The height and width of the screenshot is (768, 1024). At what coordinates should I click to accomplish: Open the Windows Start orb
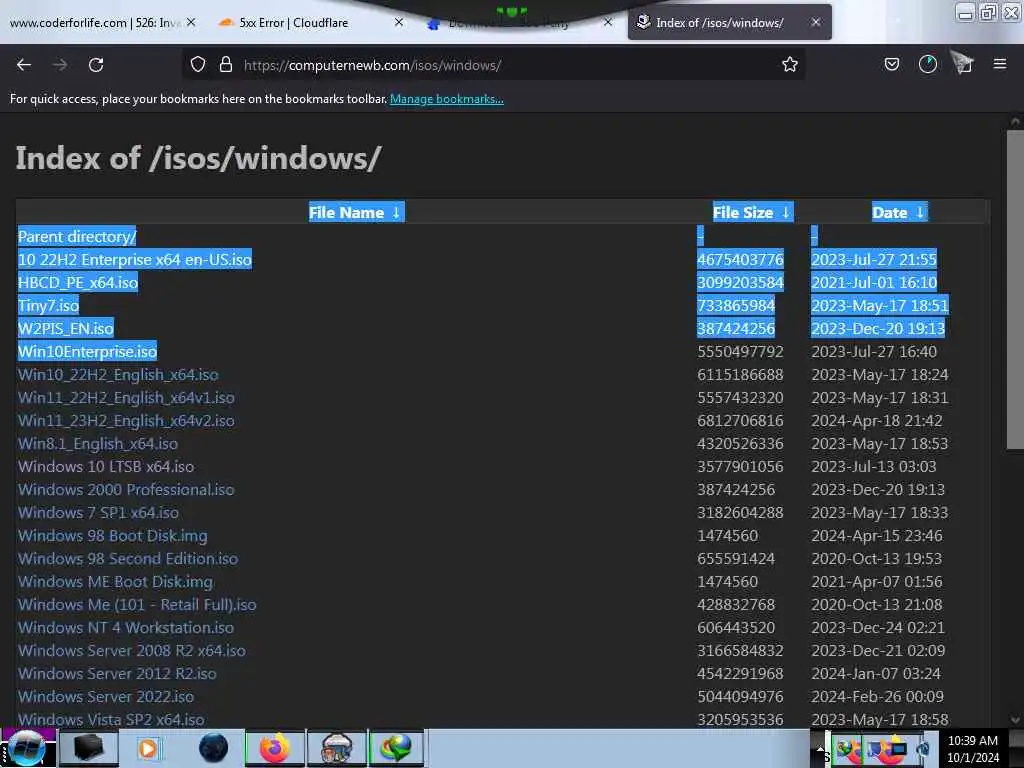(25, 748)
